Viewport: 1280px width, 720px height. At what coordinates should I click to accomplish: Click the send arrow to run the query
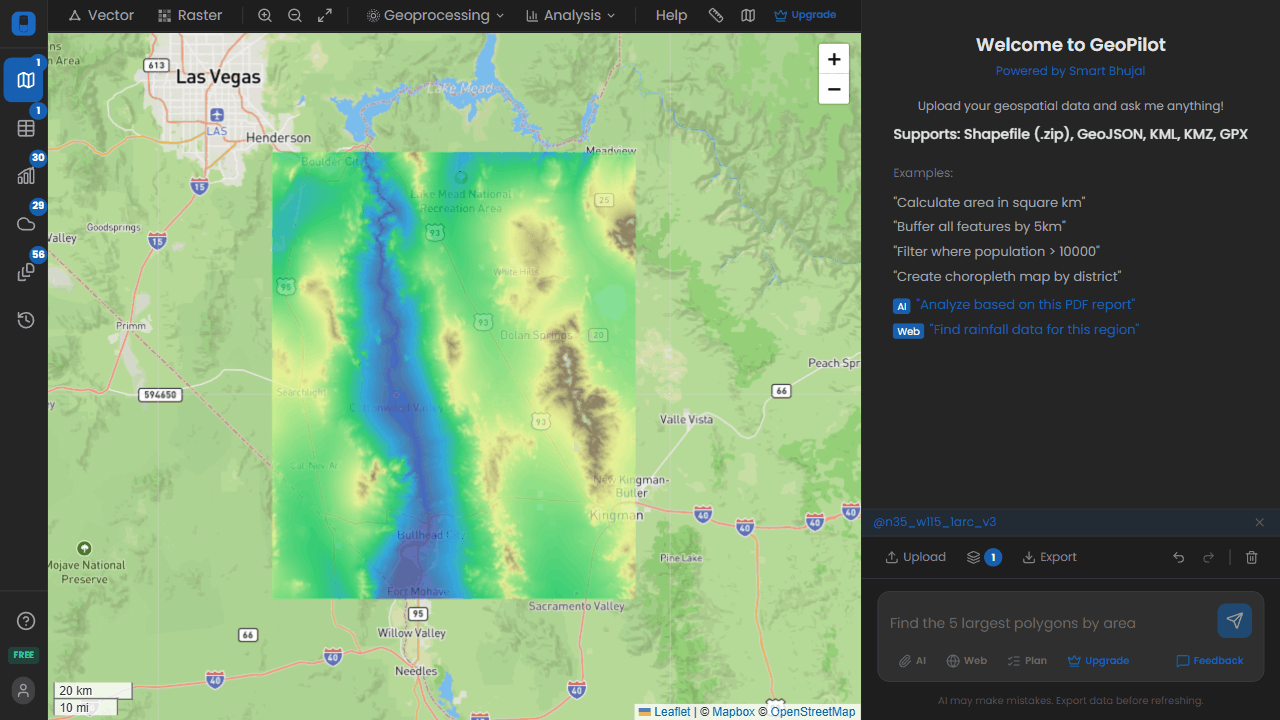coord(1234,620)
